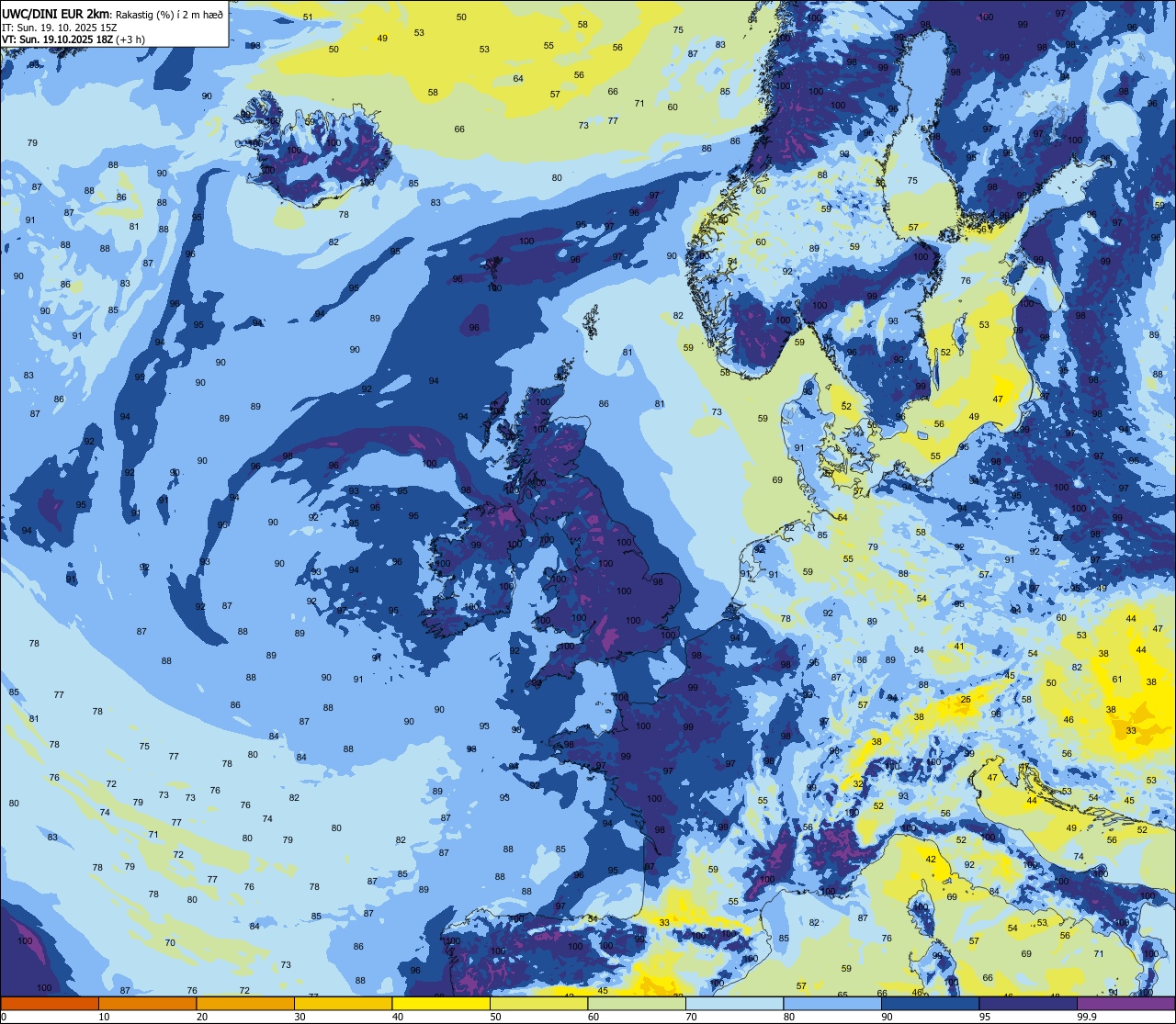Click the "70" tick label on color scale
This screenshot has width=1176, height=1024.
coord(691,1017)
